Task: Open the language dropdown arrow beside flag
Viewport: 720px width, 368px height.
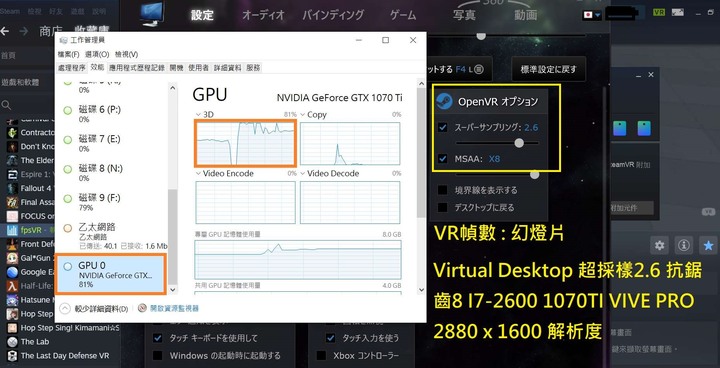Action: 597,15
